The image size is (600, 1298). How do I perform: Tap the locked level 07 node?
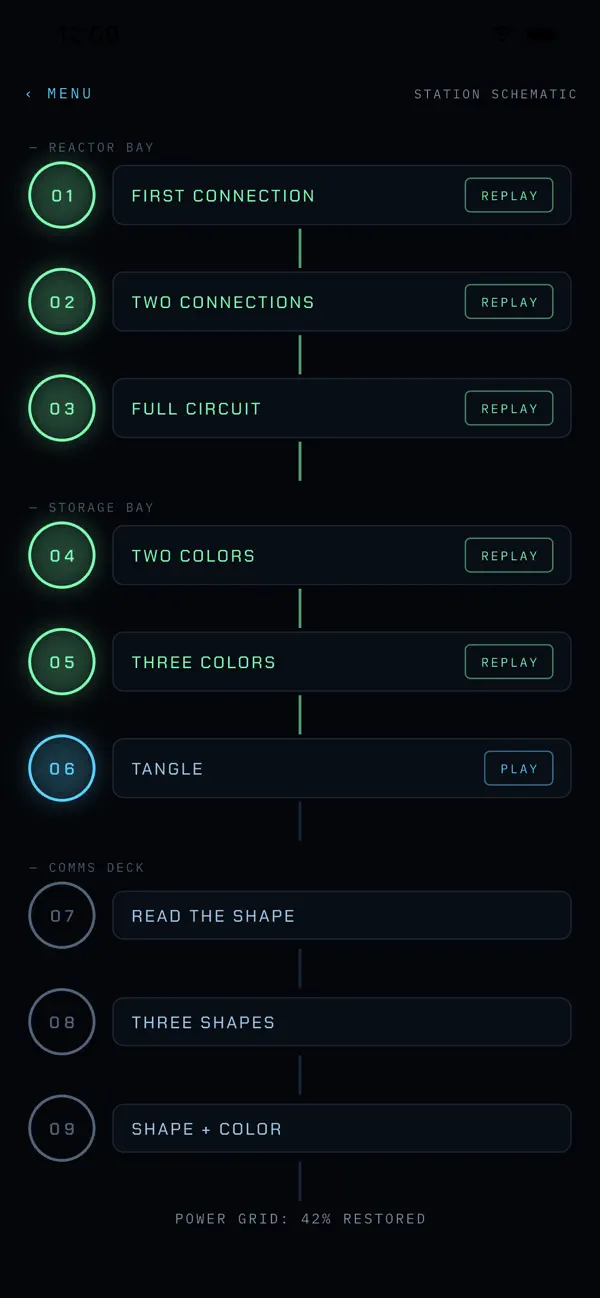(x=62, y=915)
